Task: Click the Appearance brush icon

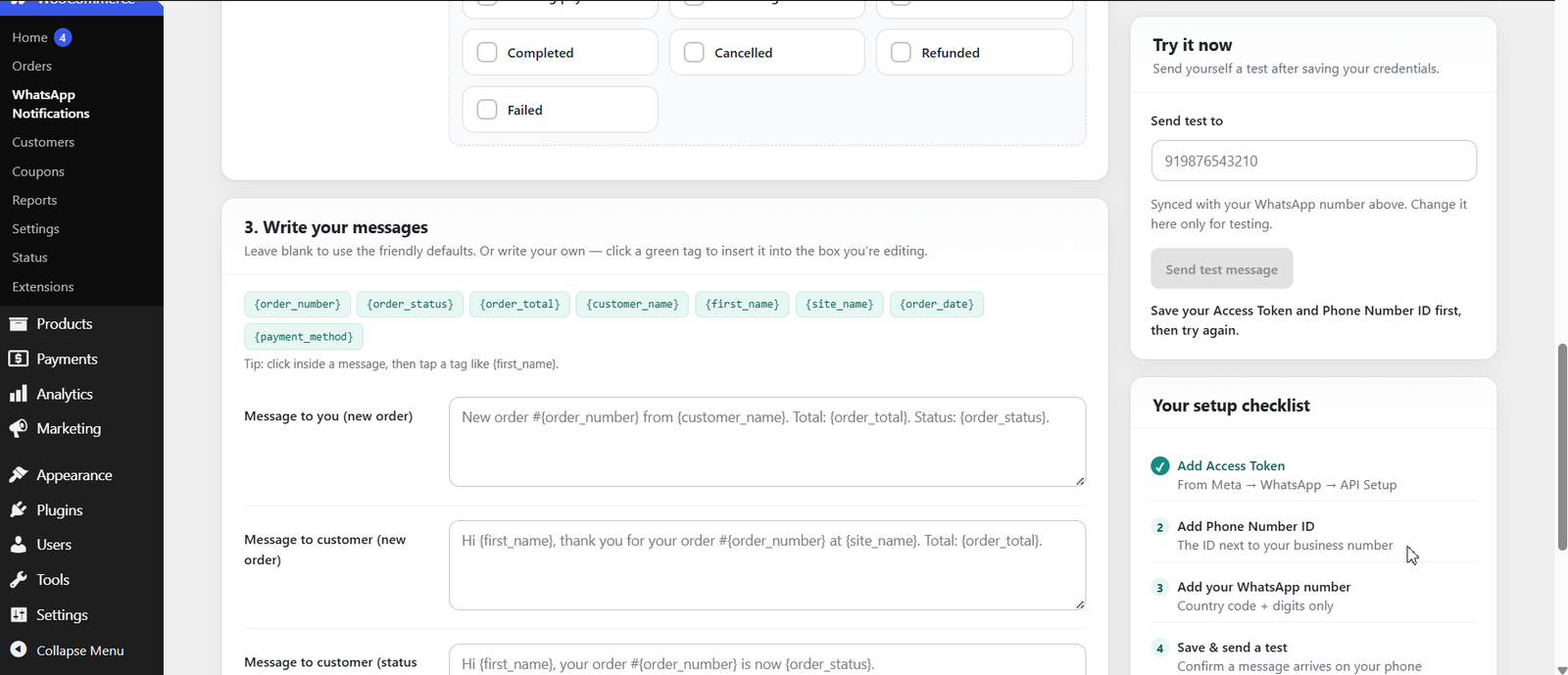Action: click(19, 475)
